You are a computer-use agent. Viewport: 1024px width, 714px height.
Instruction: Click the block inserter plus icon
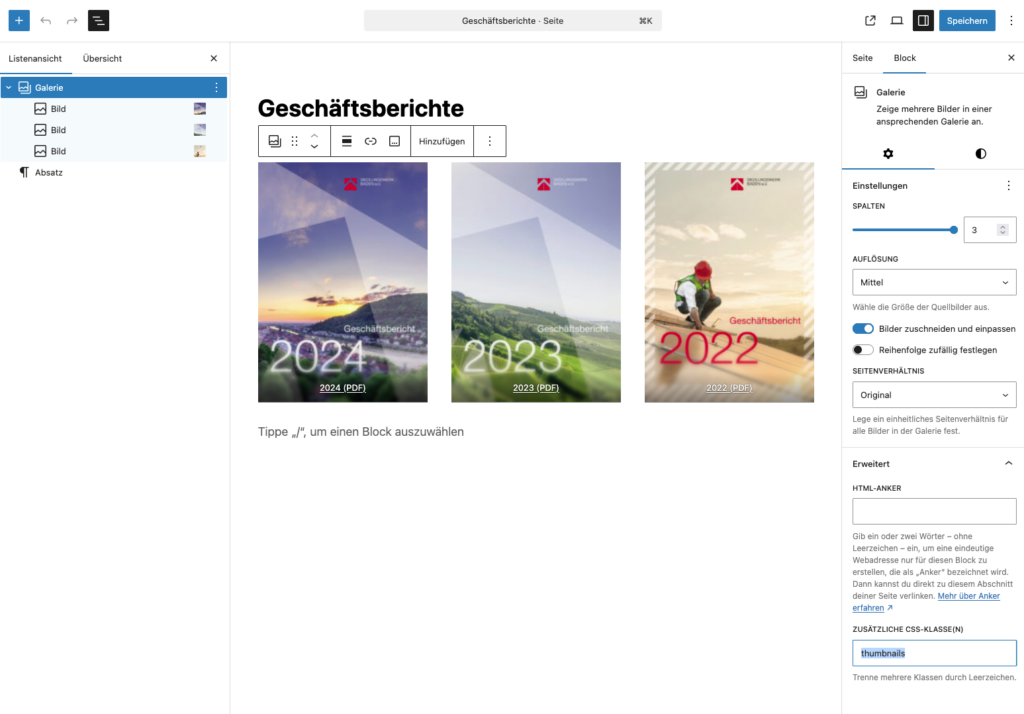(19, 20)
